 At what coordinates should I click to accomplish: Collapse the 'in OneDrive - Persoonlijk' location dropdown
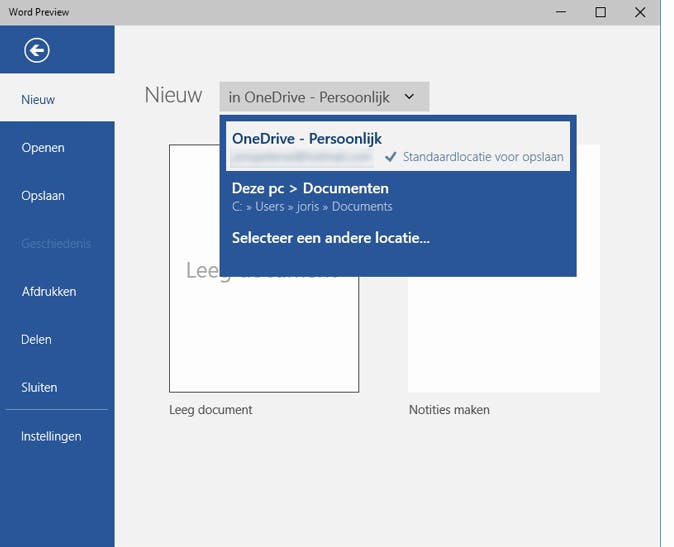324,97
